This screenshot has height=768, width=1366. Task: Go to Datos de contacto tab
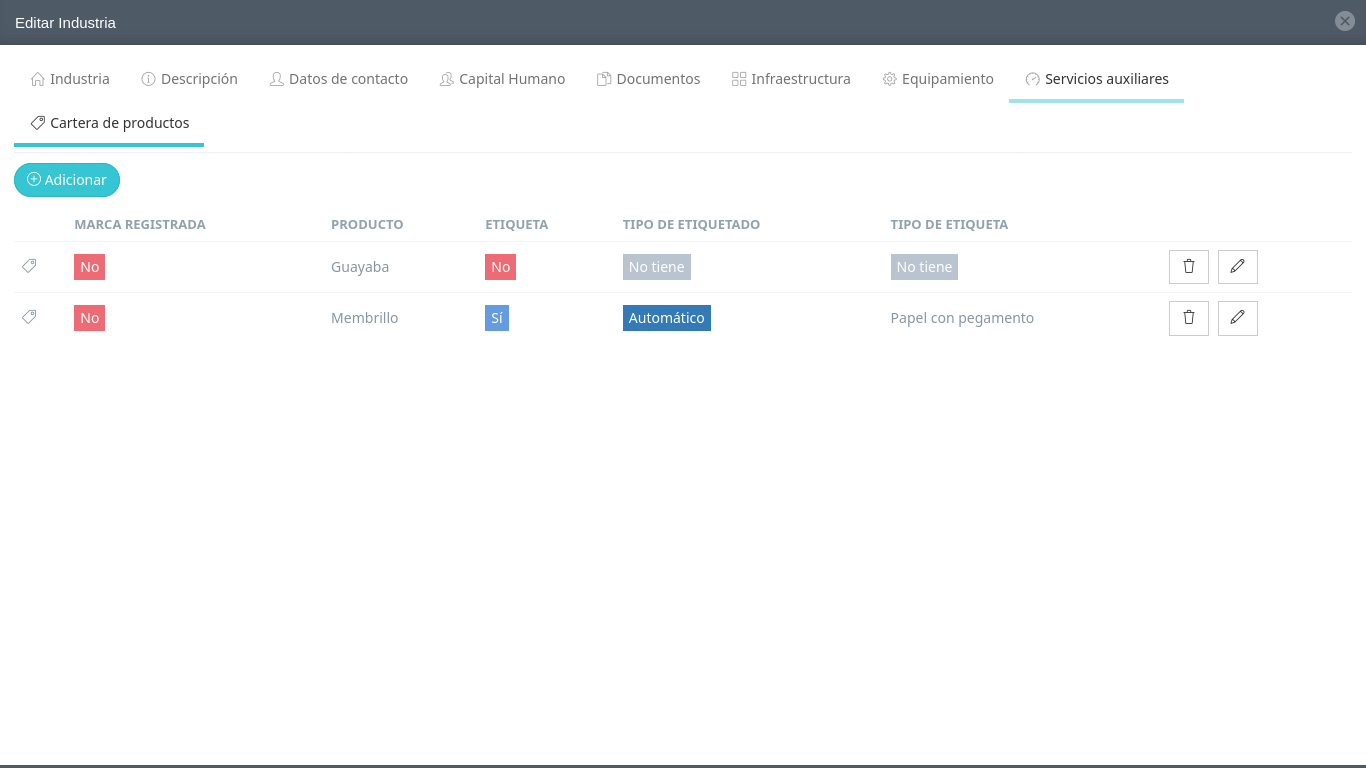pyautogui.click(x=338, y=79)
